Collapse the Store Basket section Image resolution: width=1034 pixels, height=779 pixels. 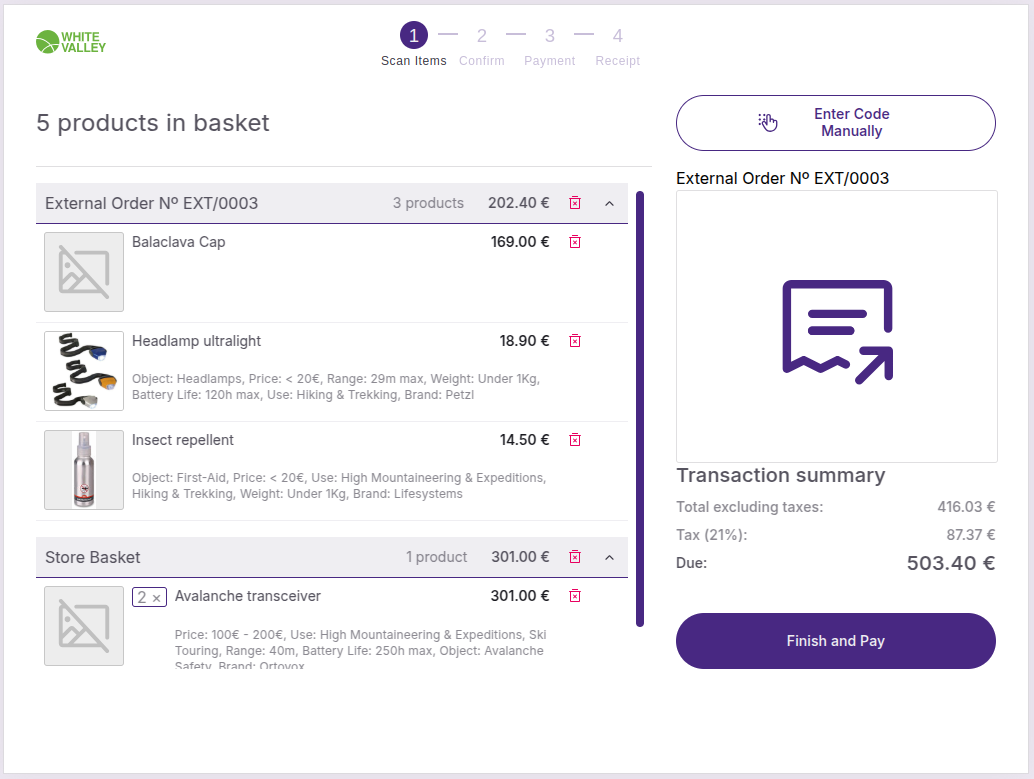(609, 557)
